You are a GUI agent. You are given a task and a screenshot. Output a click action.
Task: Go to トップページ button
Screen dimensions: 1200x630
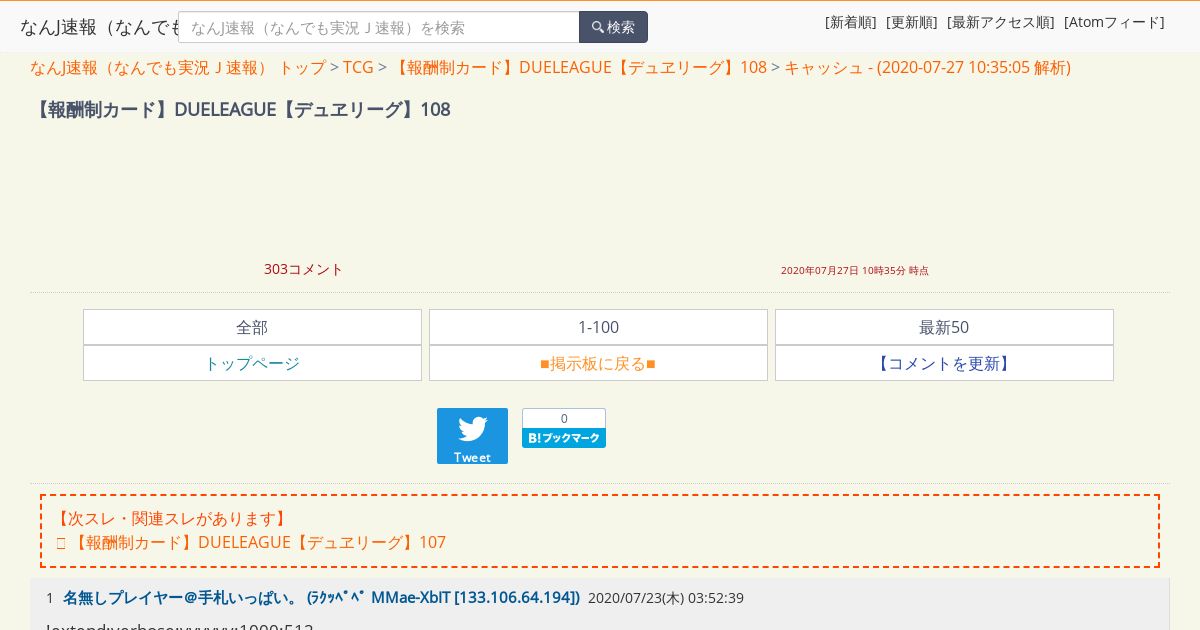point(252,363)
